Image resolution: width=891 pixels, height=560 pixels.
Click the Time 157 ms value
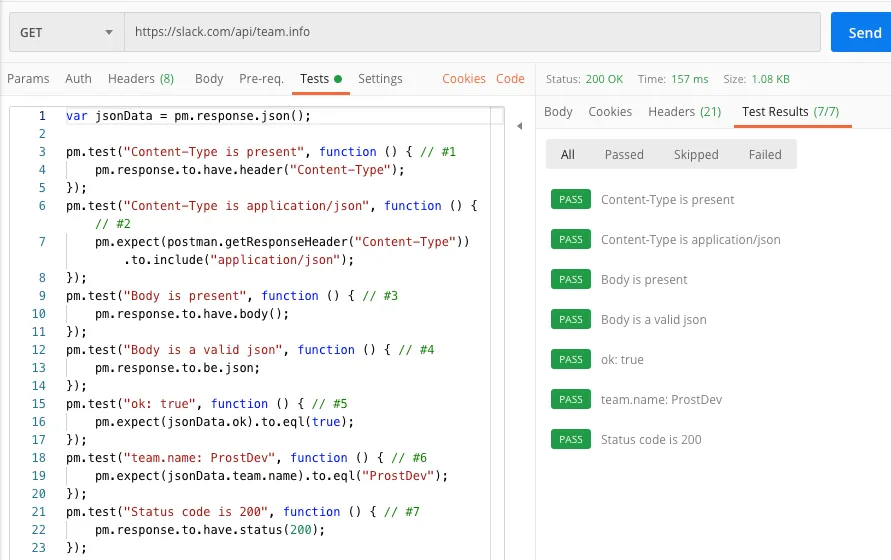pyautogui.click(x=689, y=79)
